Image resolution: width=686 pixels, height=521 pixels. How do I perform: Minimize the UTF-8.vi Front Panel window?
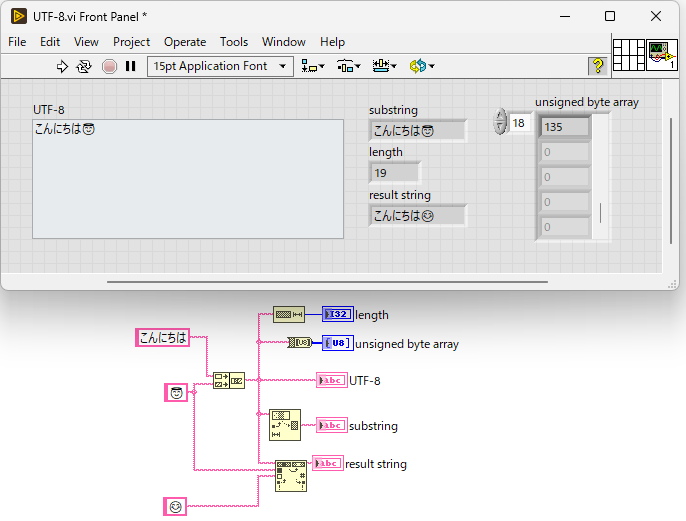tap(565, 17)
